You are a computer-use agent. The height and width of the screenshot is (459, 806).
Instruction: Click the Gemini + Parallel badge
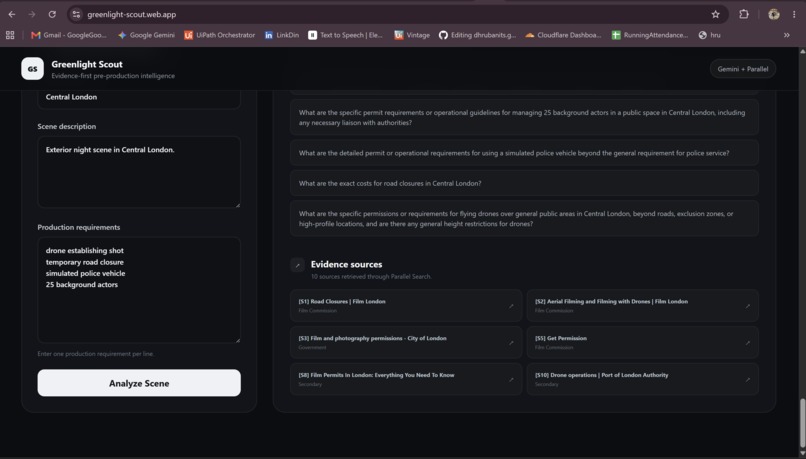coord(743,69)
